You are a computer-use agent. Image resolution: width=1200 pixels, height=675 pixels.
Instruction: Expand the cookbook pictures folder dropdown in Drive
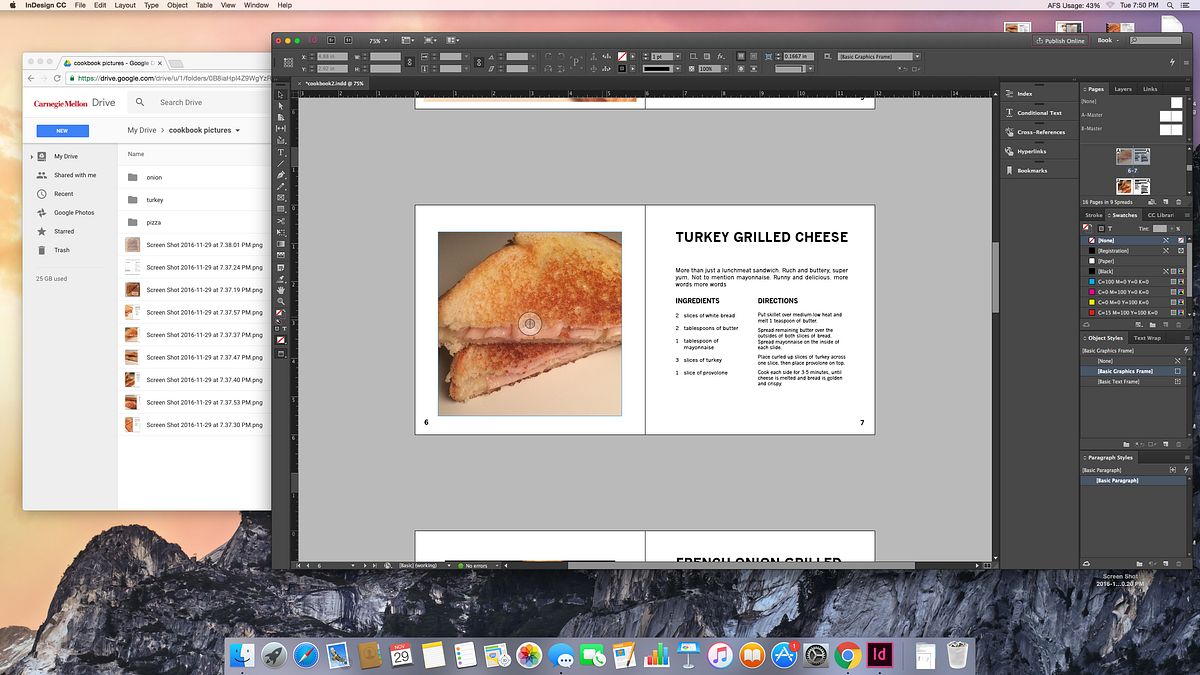coord(238,131)
